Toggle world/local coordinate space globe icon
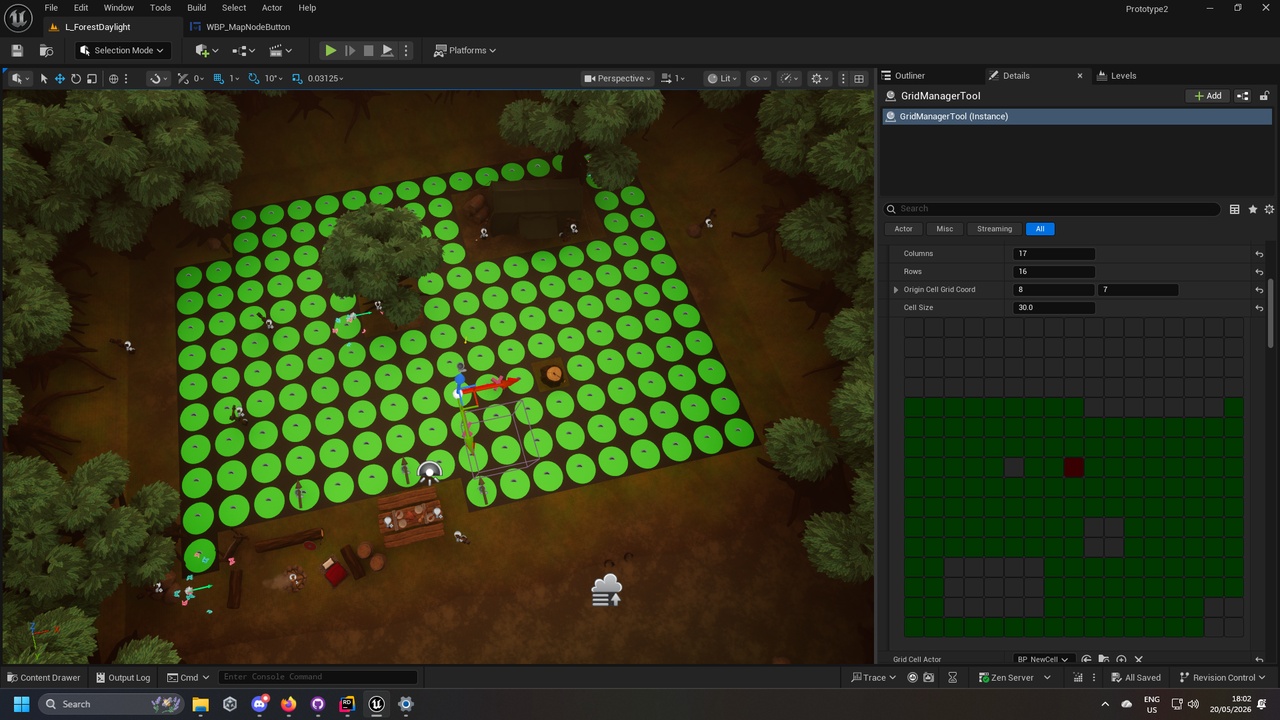The height and width of the screenshot is (720, 1280). [113, 78]
